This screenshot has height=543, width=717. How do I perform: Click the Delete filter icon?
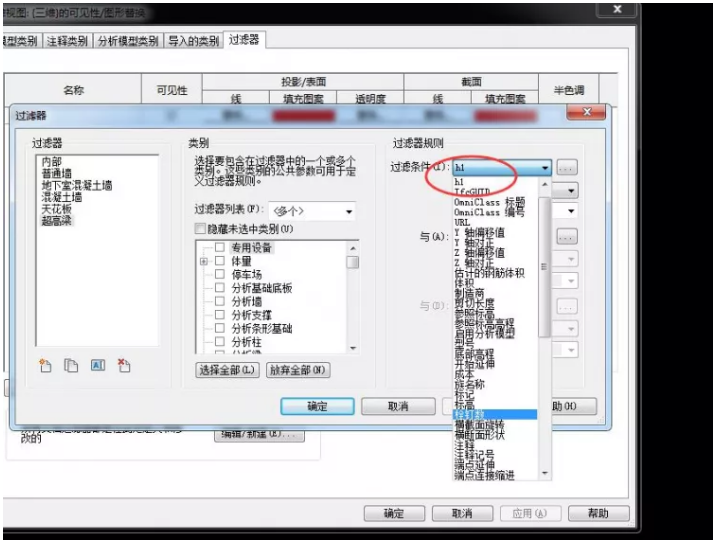click(x=124, y=365)
